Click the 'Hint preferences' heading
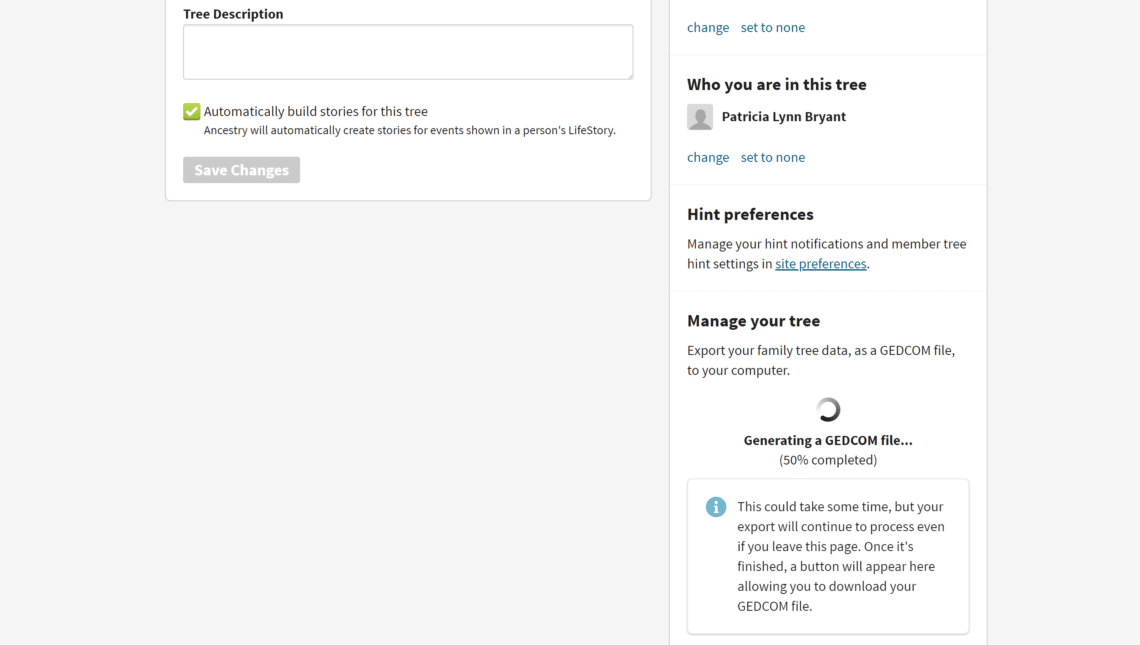The width and height of the screenshot is (1140, 645). pyautogui.click(x=750, y=214)
